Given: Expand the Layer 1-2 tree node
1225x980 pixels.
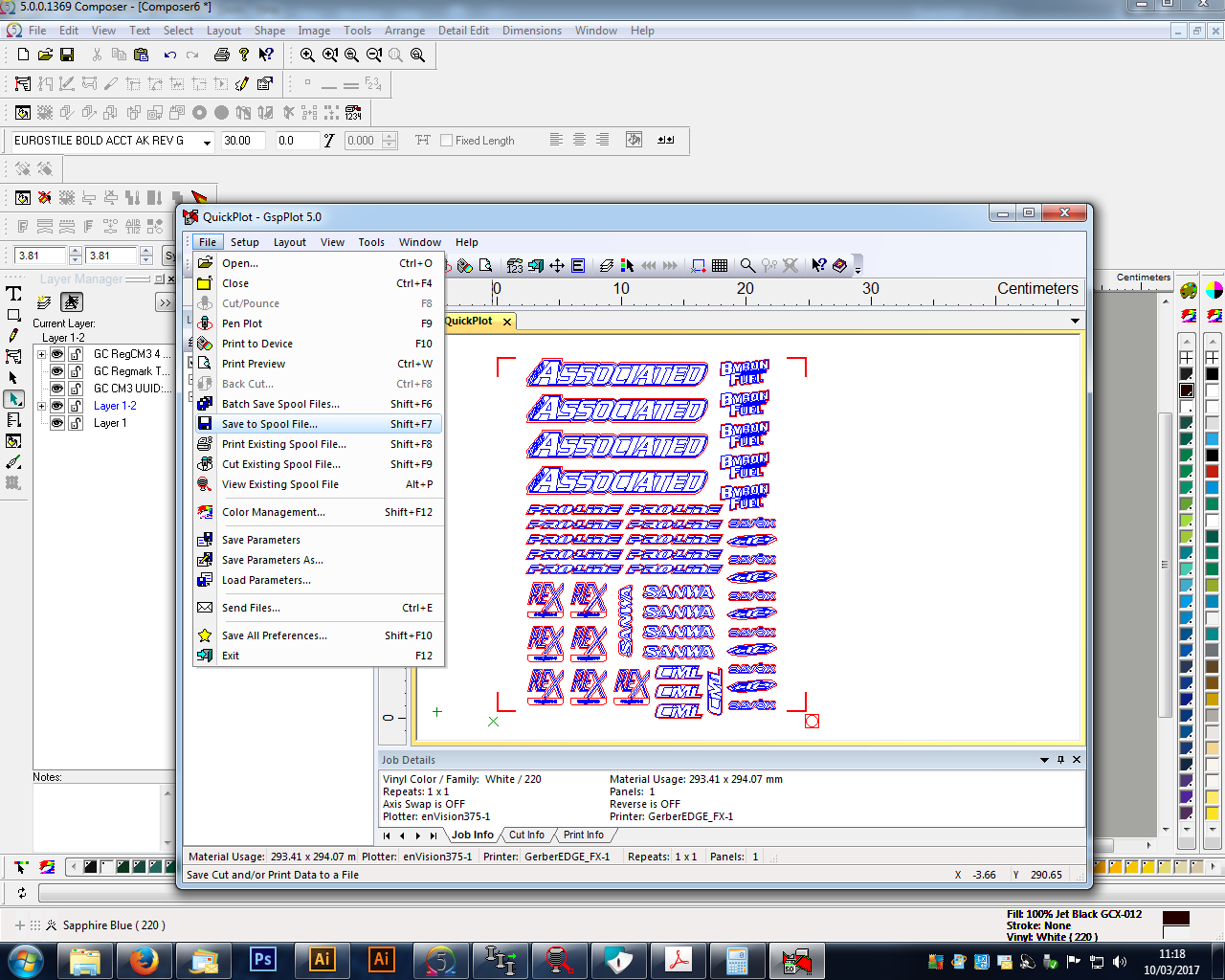Looking at the screenshot, I should (x=41, y=406).
